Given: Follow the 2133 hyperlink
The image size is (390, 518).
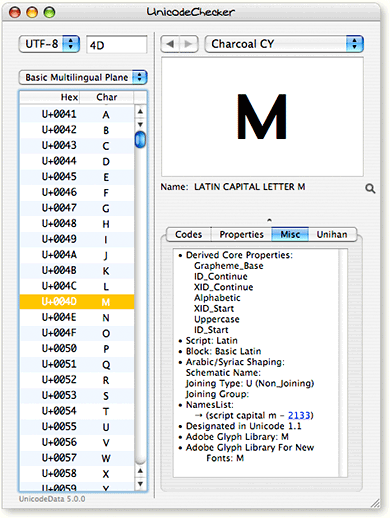Looking at the screenshot, I should [299, 415].
